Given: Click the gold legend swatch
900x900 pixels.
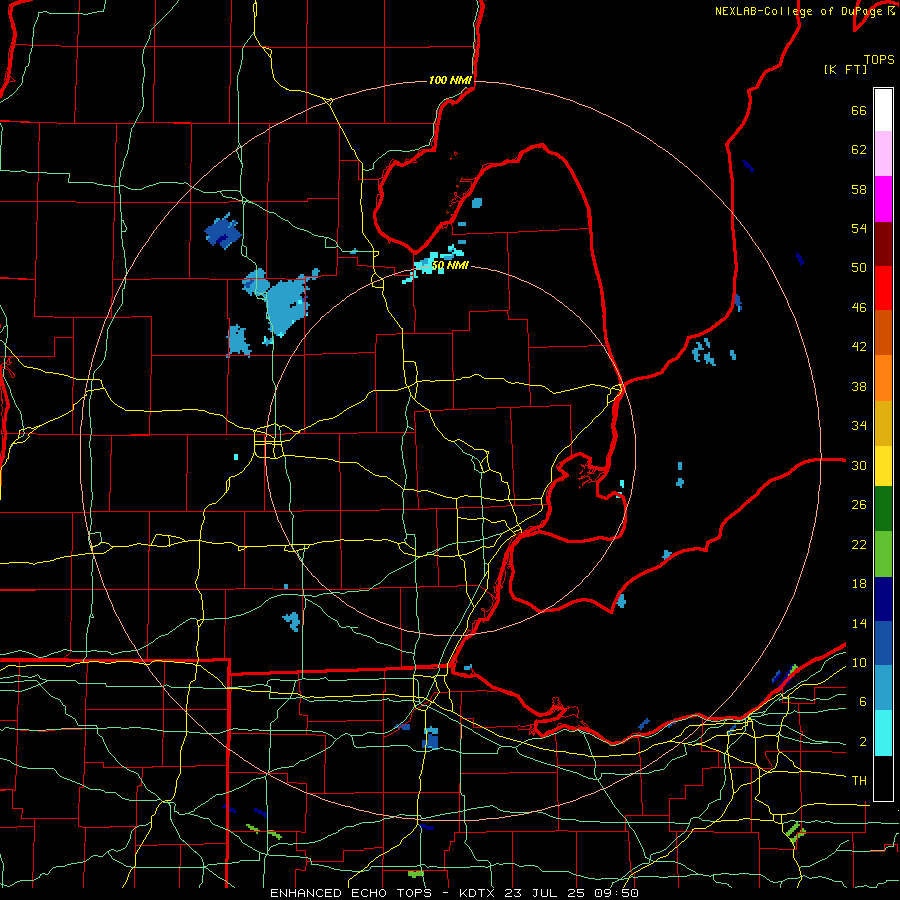Looking at the screenshot, I should coord(883,422).
